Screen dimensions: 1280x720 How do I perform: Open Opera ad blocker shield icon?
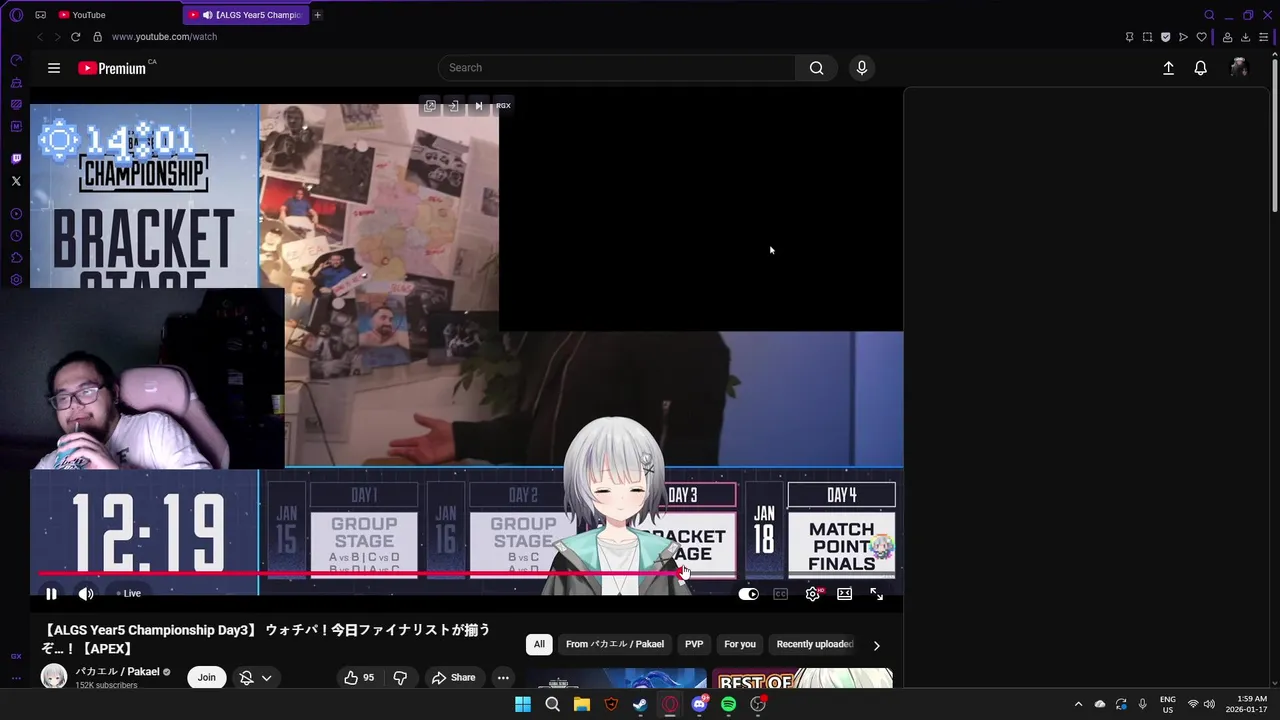tap(1165, 37)
